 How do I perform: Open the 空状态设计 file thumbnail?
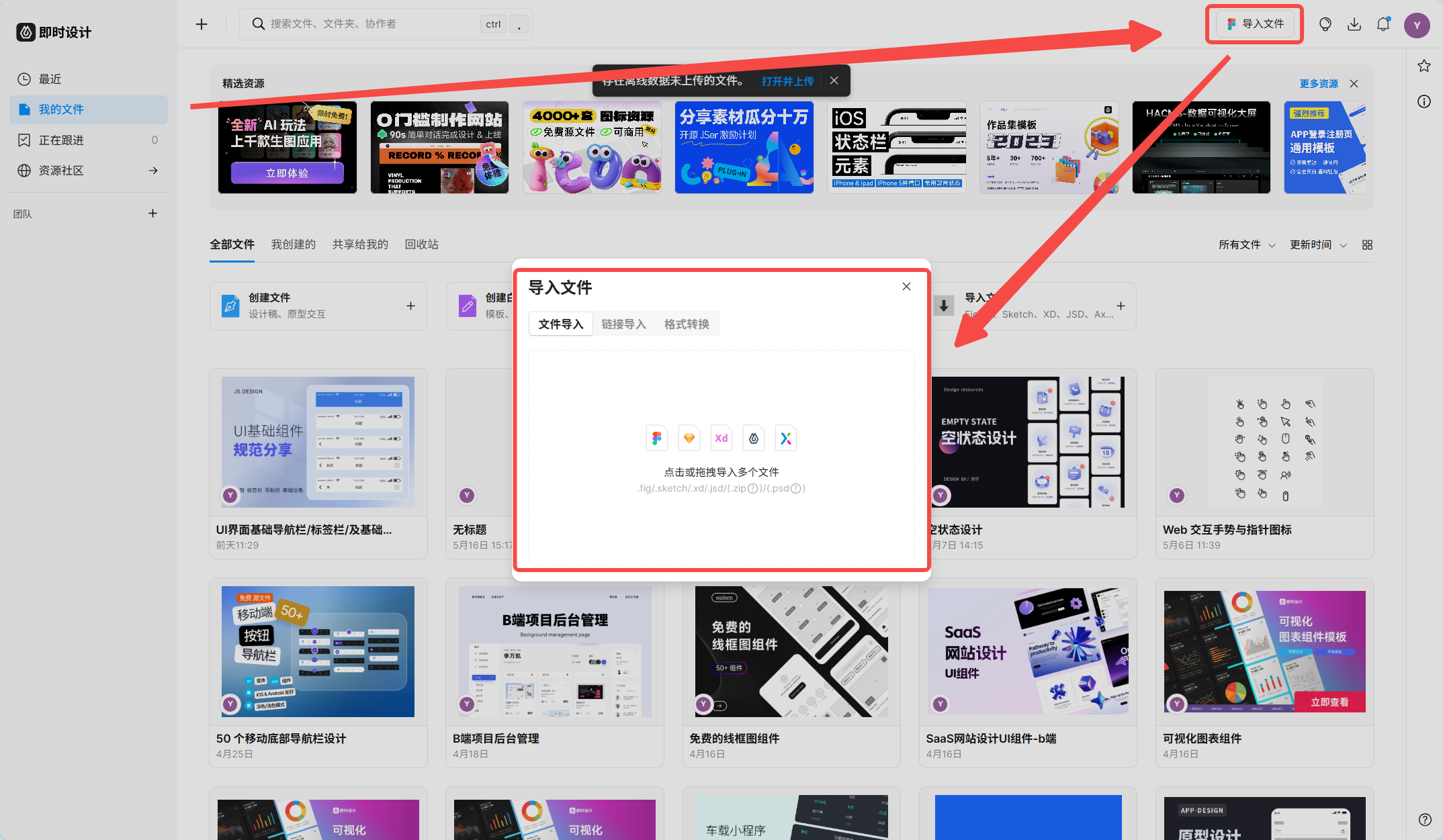(x=1029, y=442)
